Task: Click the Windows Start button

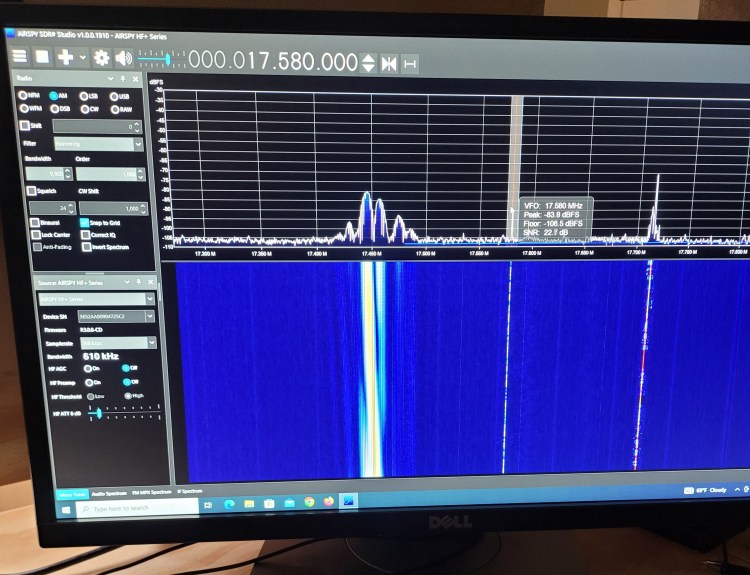Action: click(67, 509)
